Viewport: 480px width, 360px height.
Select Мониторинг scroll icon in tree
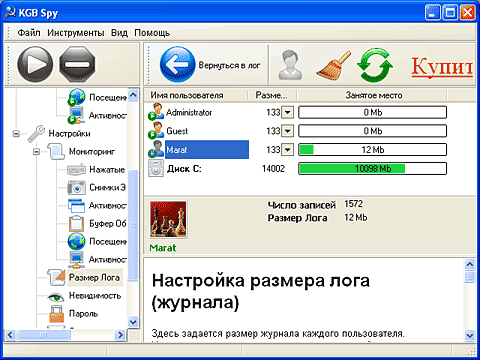click(56, 151)
